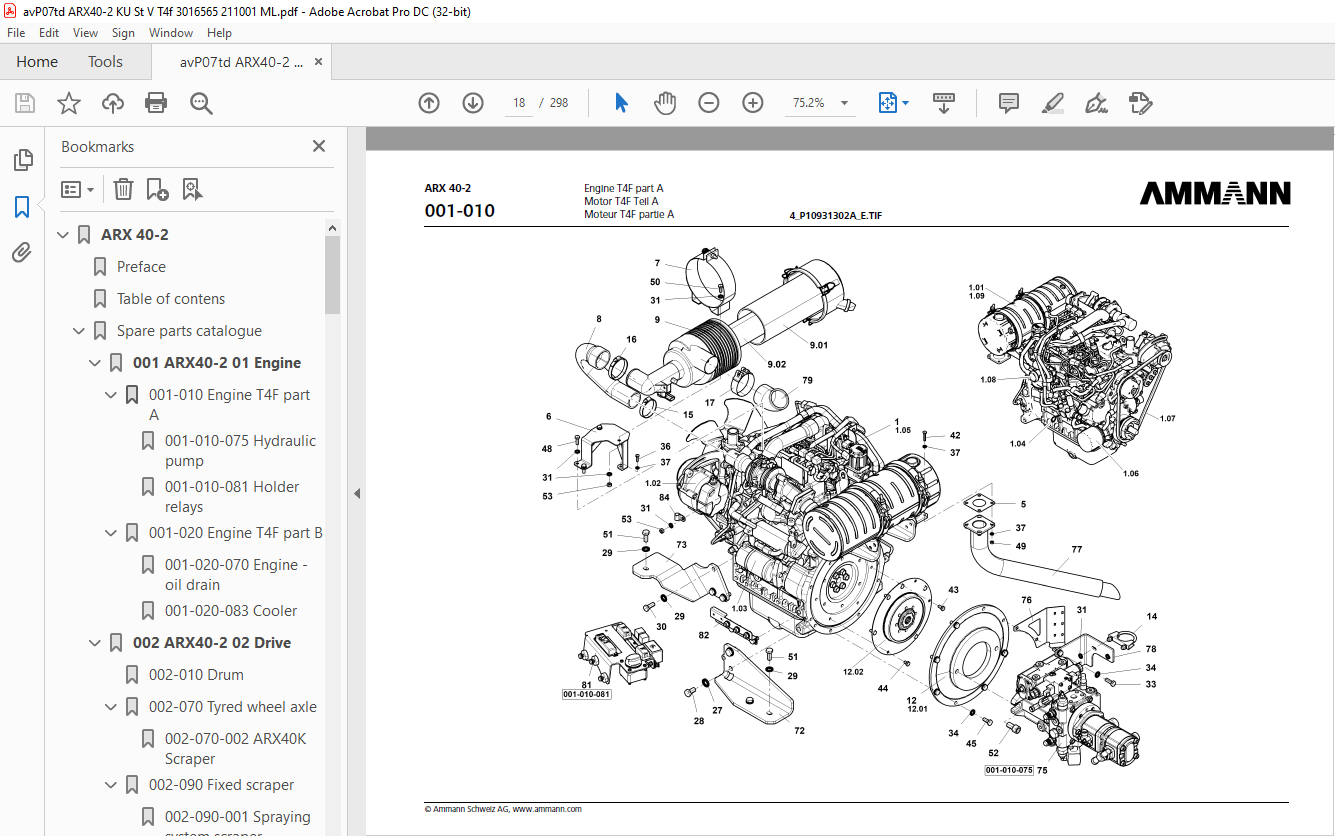Viewport: 1335px width, 836px height.
Task: Open the Window menu
Action: coord(171,33)
